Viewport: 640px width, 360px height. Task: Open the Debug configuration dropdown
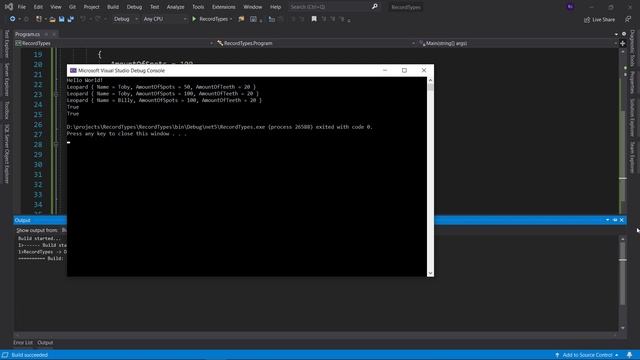click(x=125, y=19)
